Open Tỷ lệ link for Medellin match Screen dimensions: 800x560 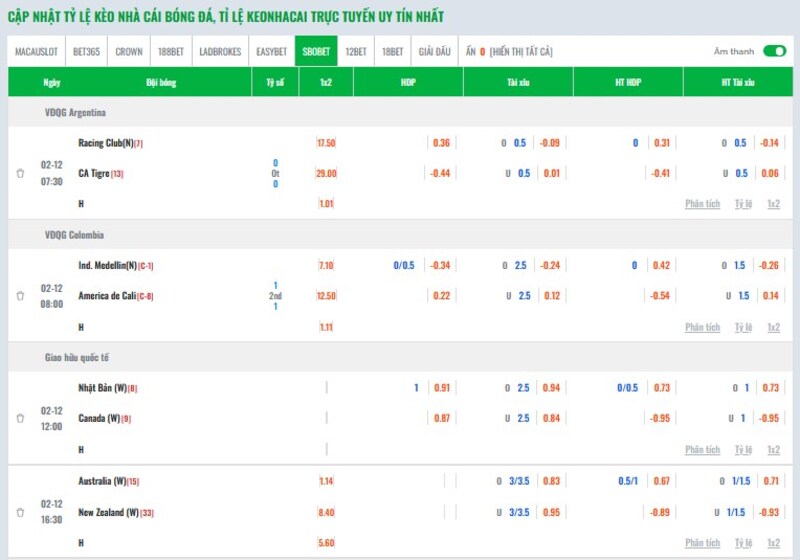[743, 327]
